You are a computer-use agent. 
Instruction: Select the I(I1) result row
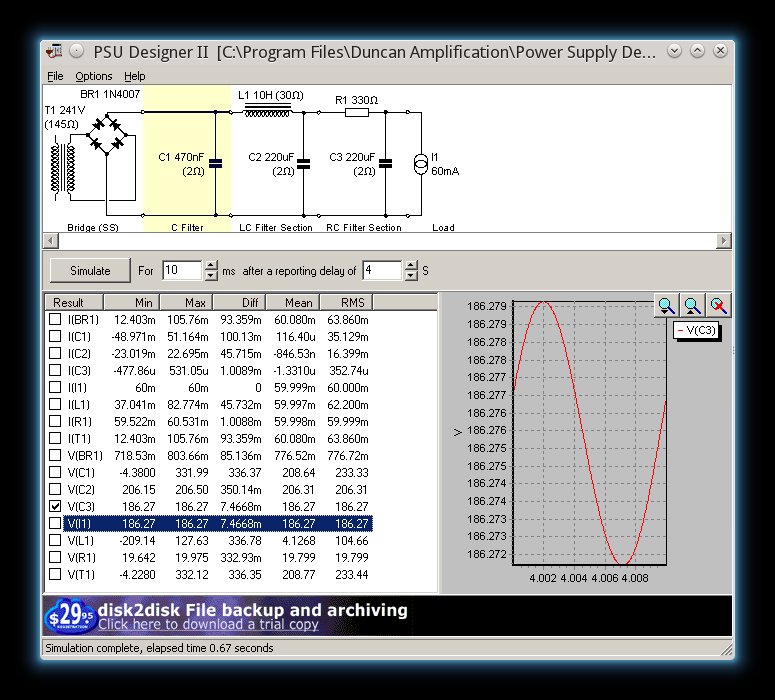217,388
